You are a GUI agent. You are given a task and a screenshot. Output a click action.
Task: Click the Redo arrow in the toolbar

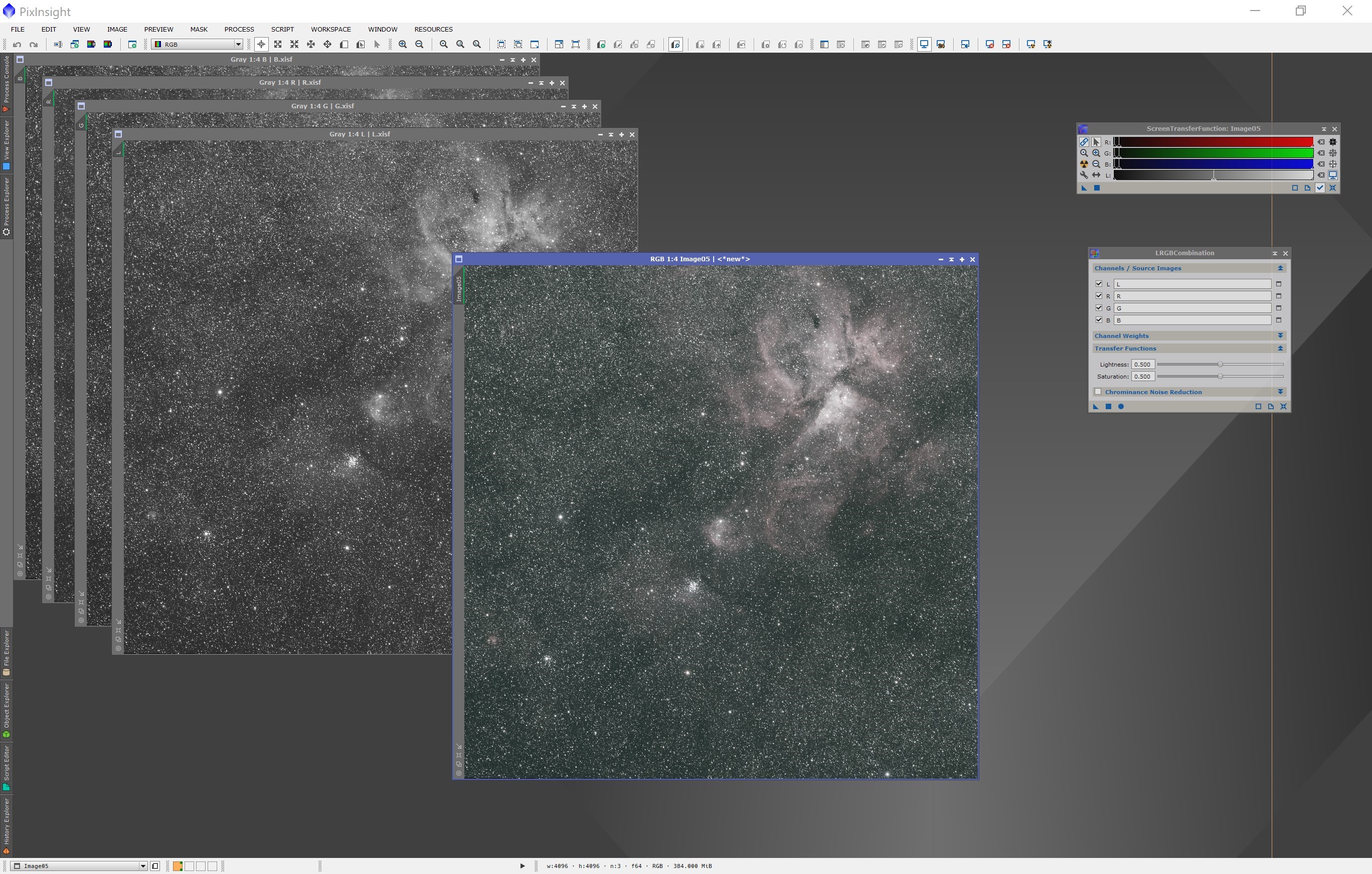click(x=34, y=45)
